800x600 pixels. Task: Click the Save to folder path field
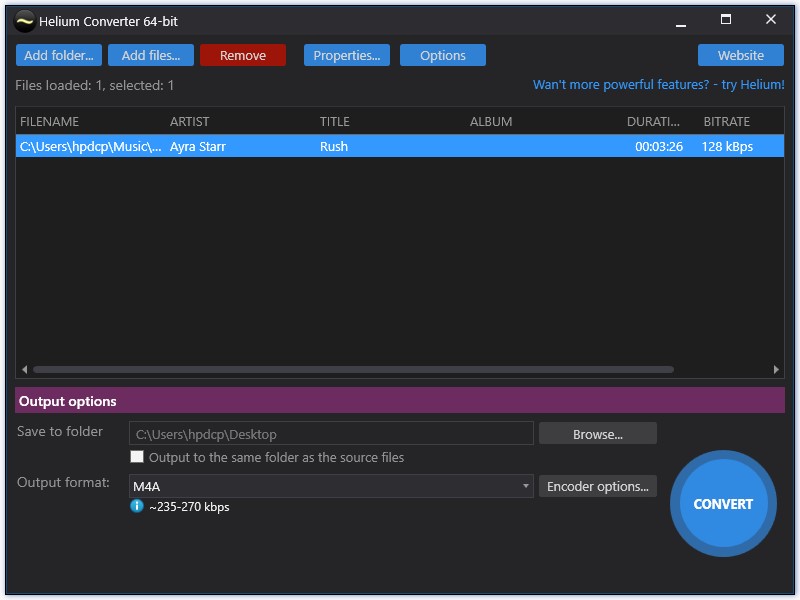point(331,434)
